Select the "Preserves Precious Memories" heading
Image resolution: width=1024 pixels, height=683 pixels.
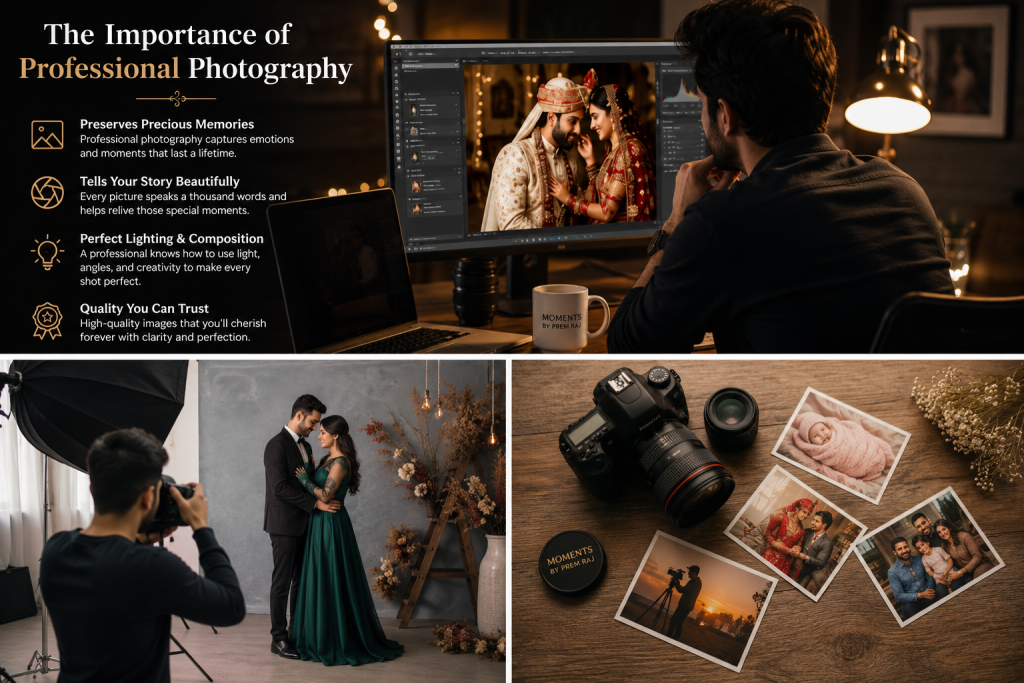pos(167,124)
